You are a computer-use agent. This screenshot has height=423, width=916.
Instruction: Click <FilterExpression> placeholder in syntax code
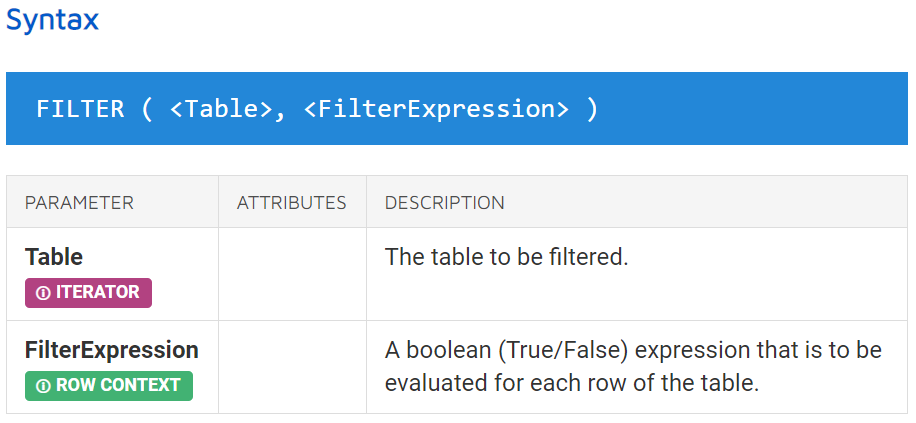pos(436,109)
